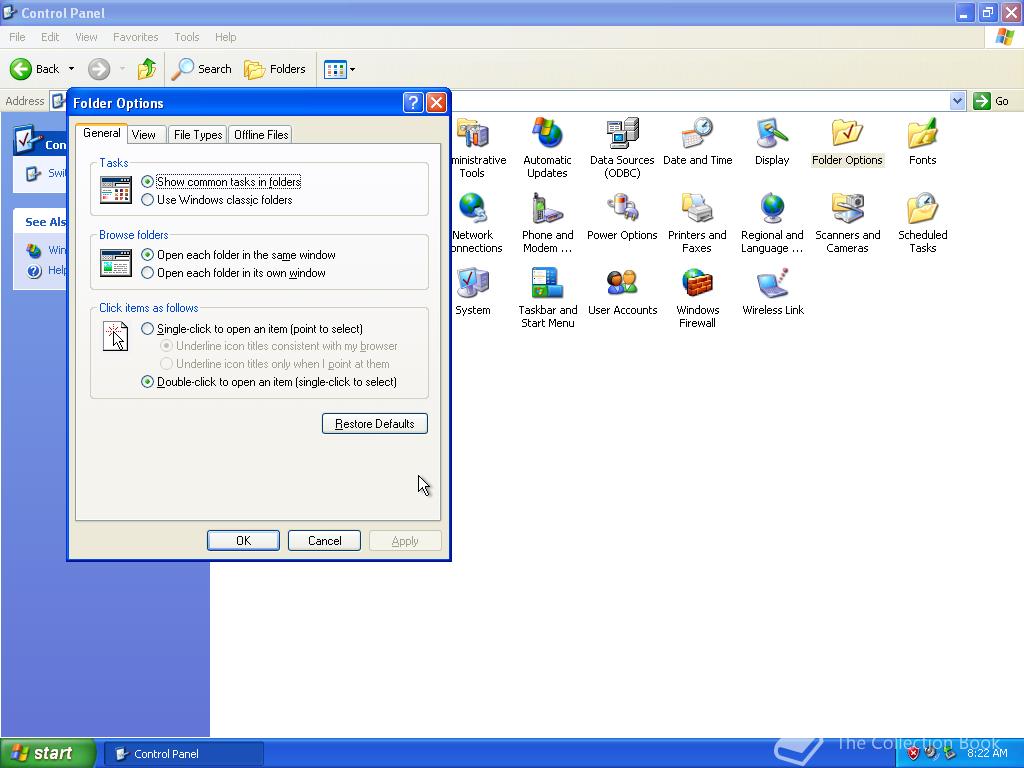
Task: Open Scheduled Tasks icon
Action: tap(922, 223)
